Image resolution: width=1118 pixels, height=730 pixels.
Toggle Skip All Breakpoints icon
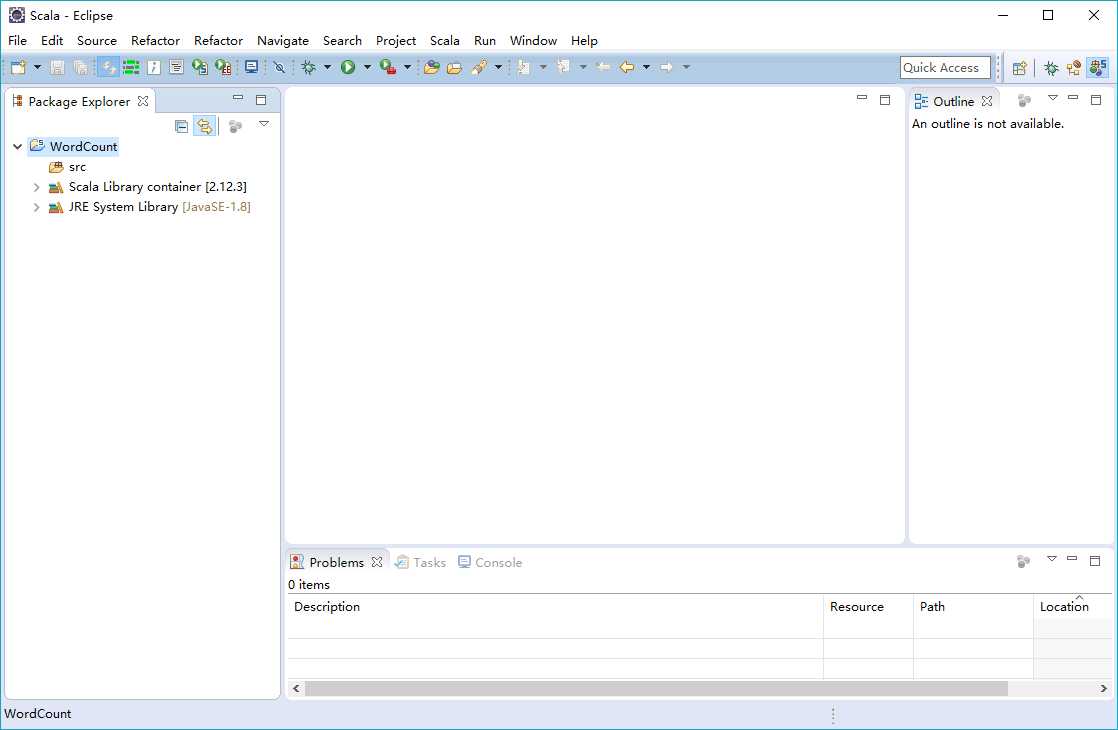tap(280, 67)
